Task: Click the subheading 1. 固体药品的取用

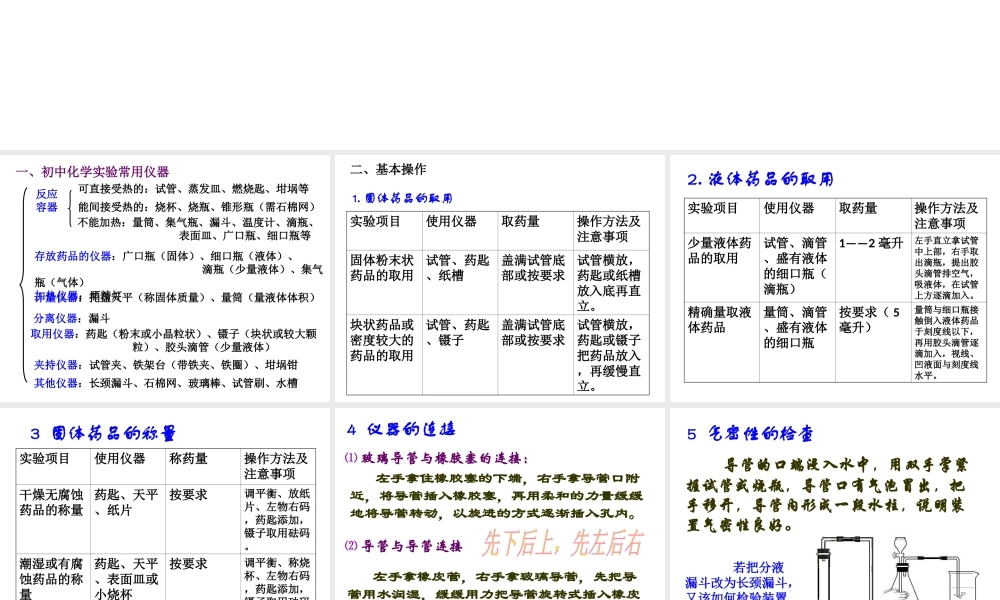Action: pos(402,198)
